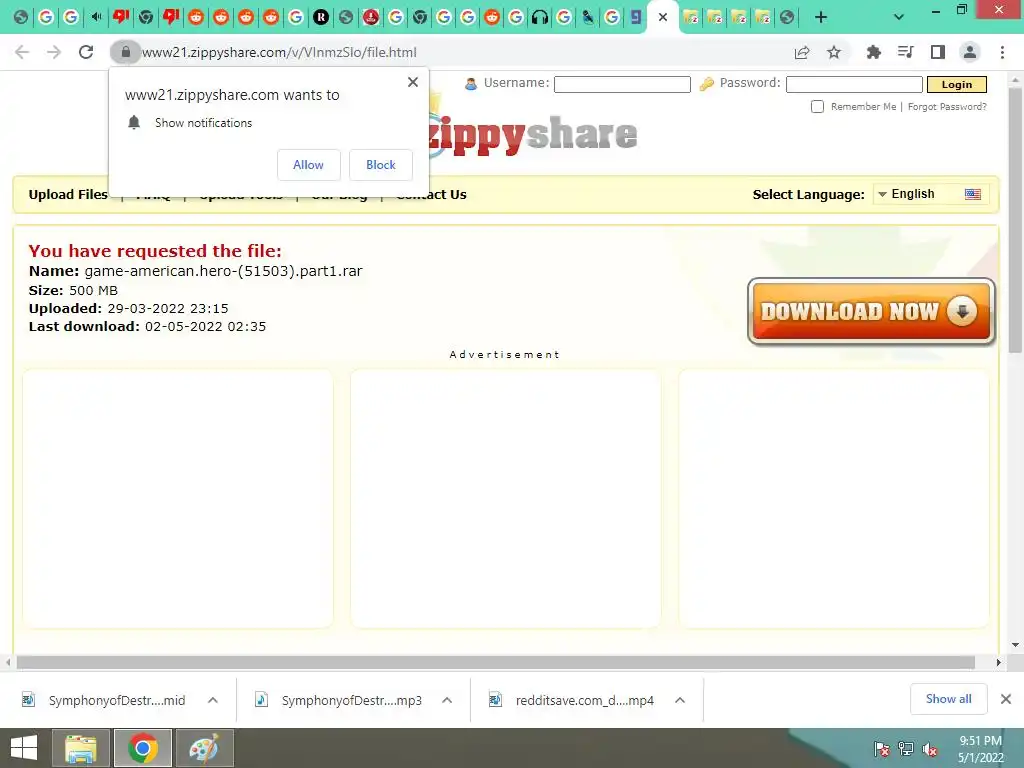Click the US flag icon
The image size is (1024, 768).
click(x=973, y=194)
